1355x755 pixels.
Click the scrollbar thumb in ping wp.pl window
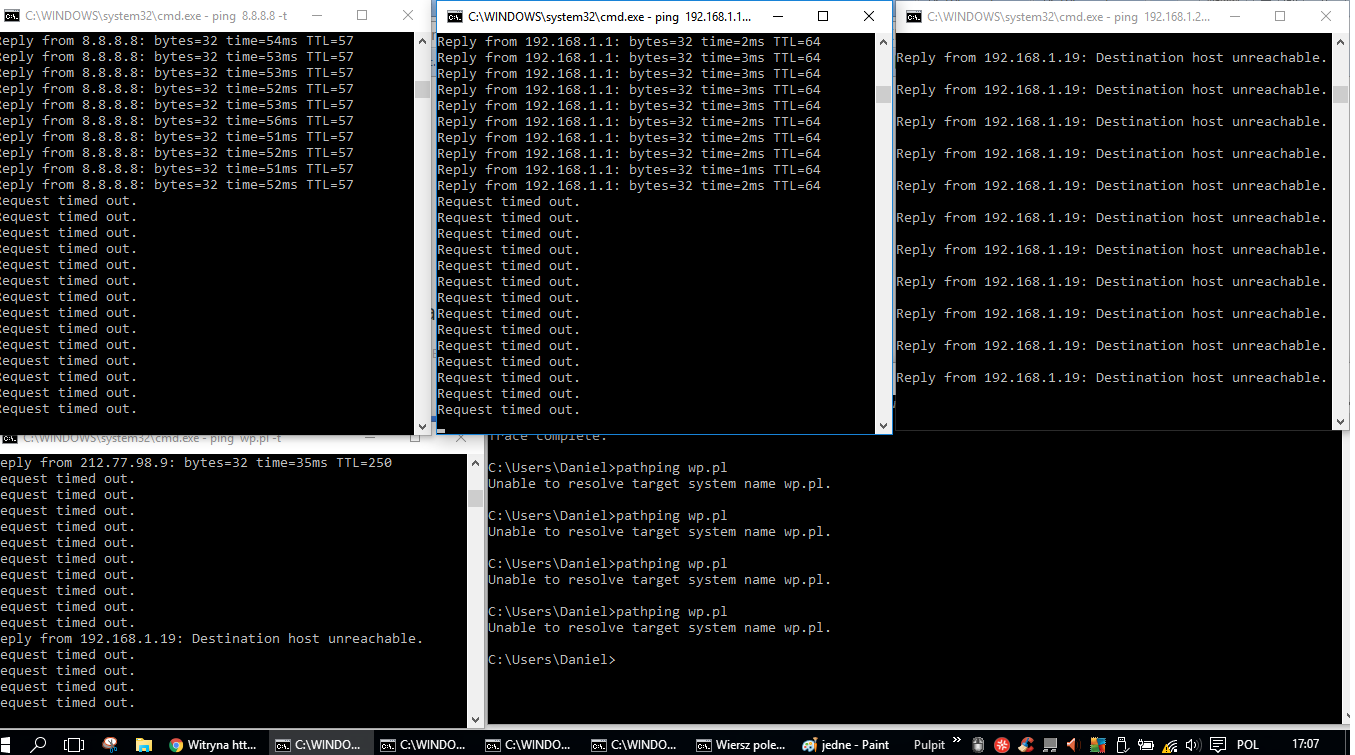(x=475, y=498)
